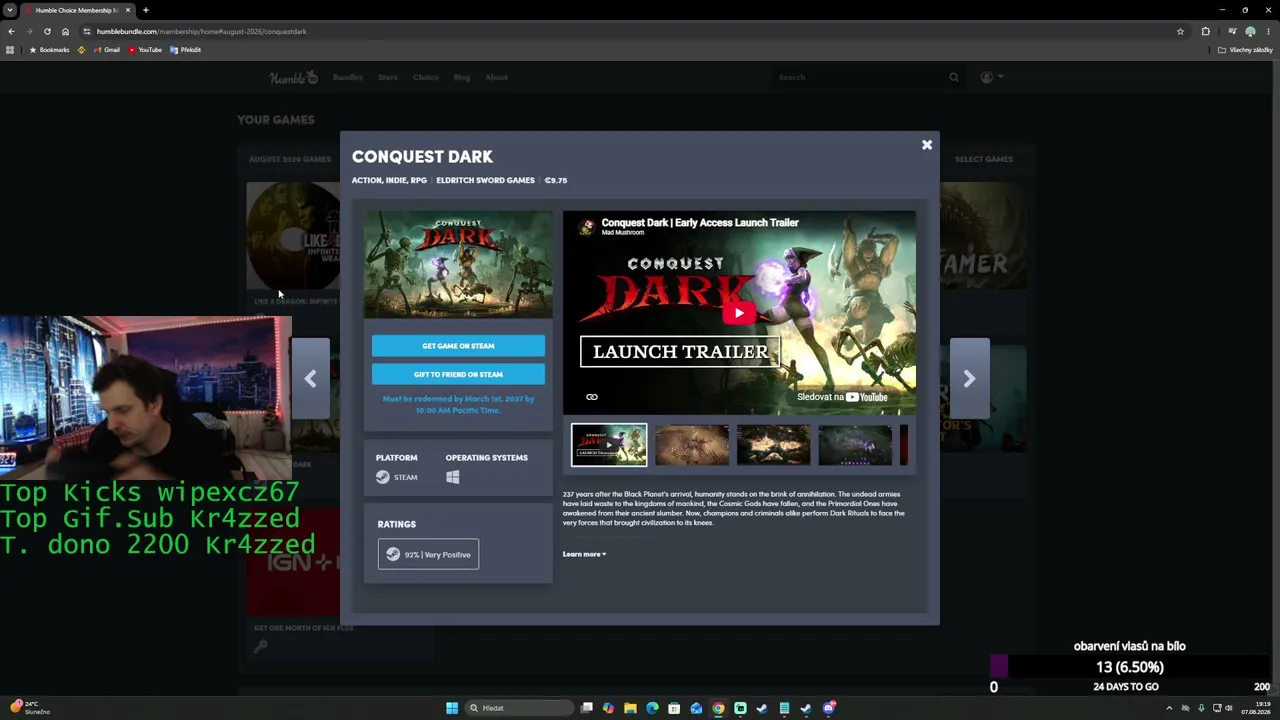Click the Humble search field
Viewport: 1280px width, 720px height.
[x=860, y=77]
